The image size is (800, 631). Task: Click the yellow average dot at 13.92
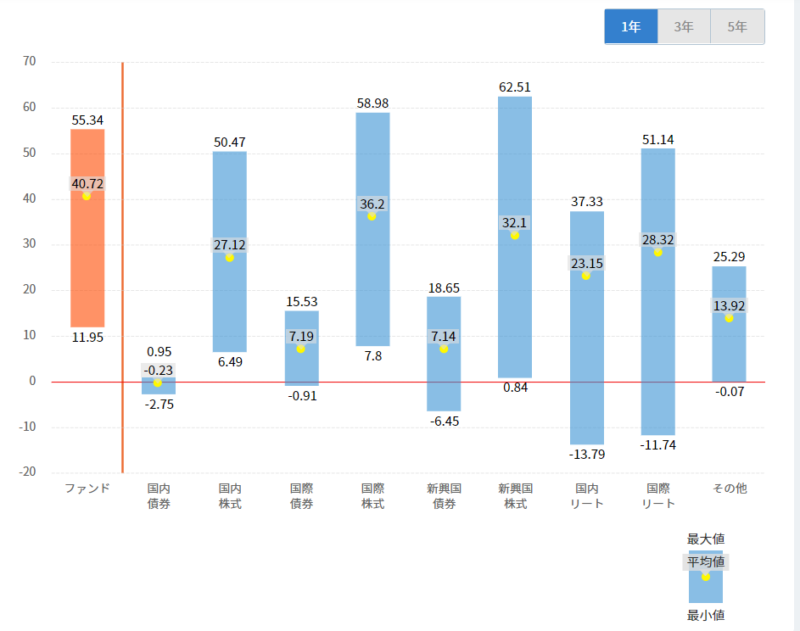(729, 318)
